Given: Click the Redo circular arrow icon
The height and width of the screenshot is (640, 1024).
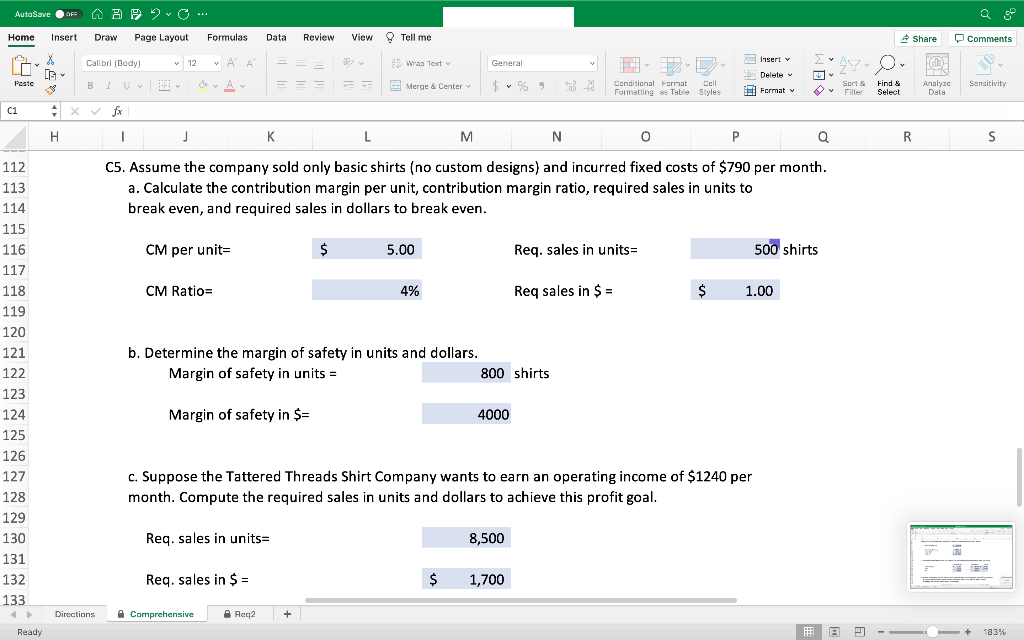Looking at the screenshot, I should click(x=184, y=14).
